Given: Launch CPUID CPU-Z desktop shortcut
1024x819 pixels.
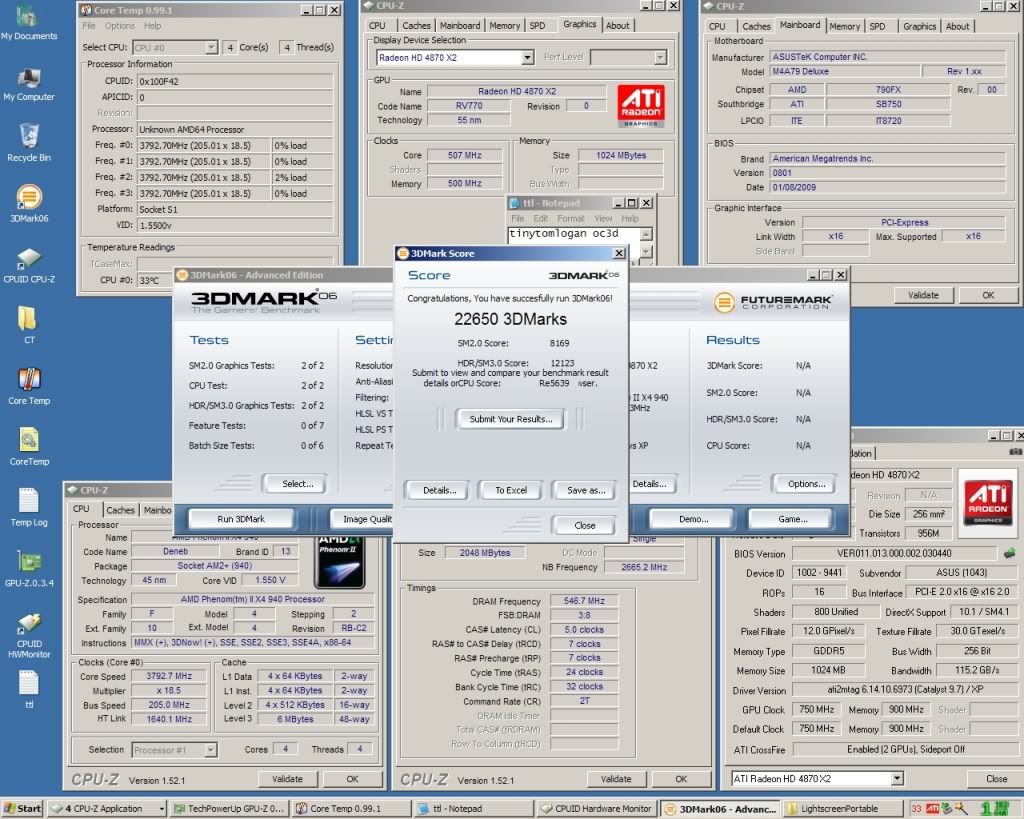Looking at the screenshot, I should (29, 265).
